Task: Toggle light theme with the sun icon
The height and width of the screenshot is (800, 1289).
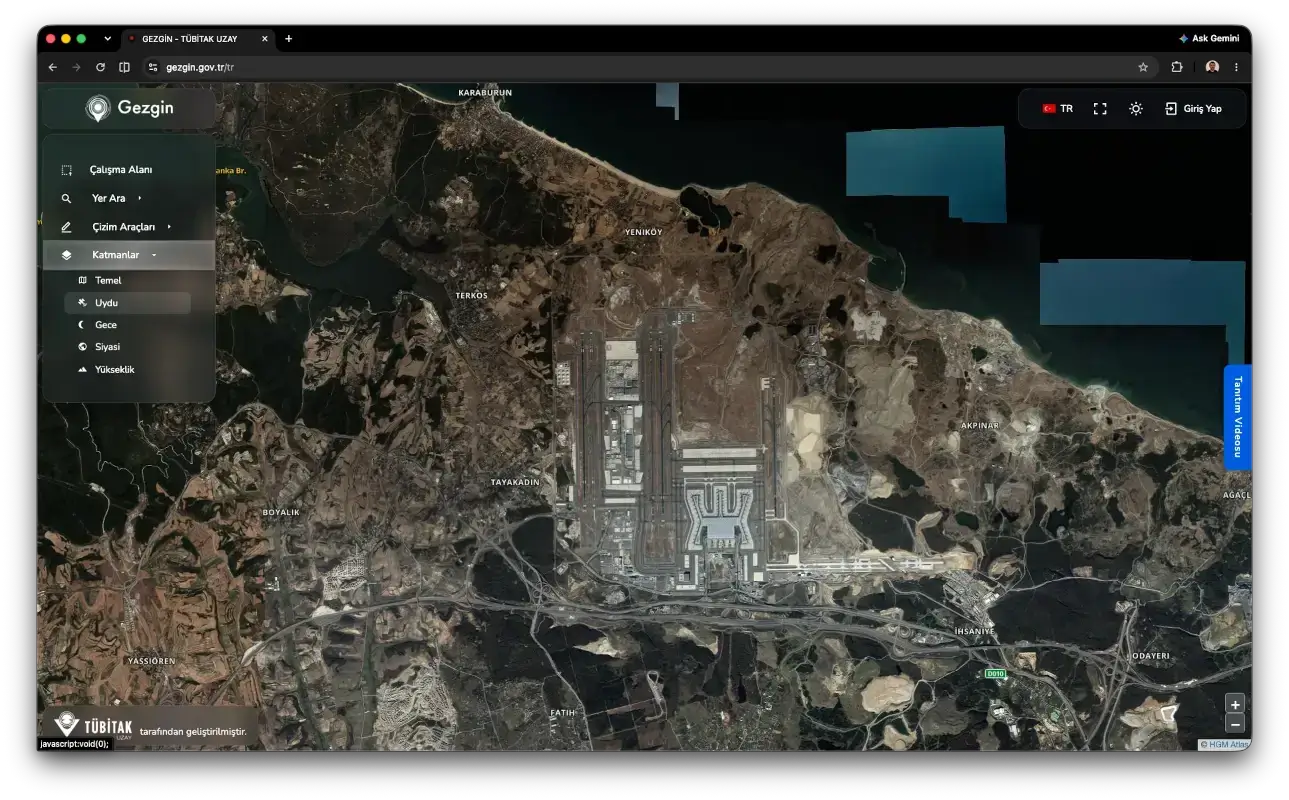Action: click(1136, 109)
